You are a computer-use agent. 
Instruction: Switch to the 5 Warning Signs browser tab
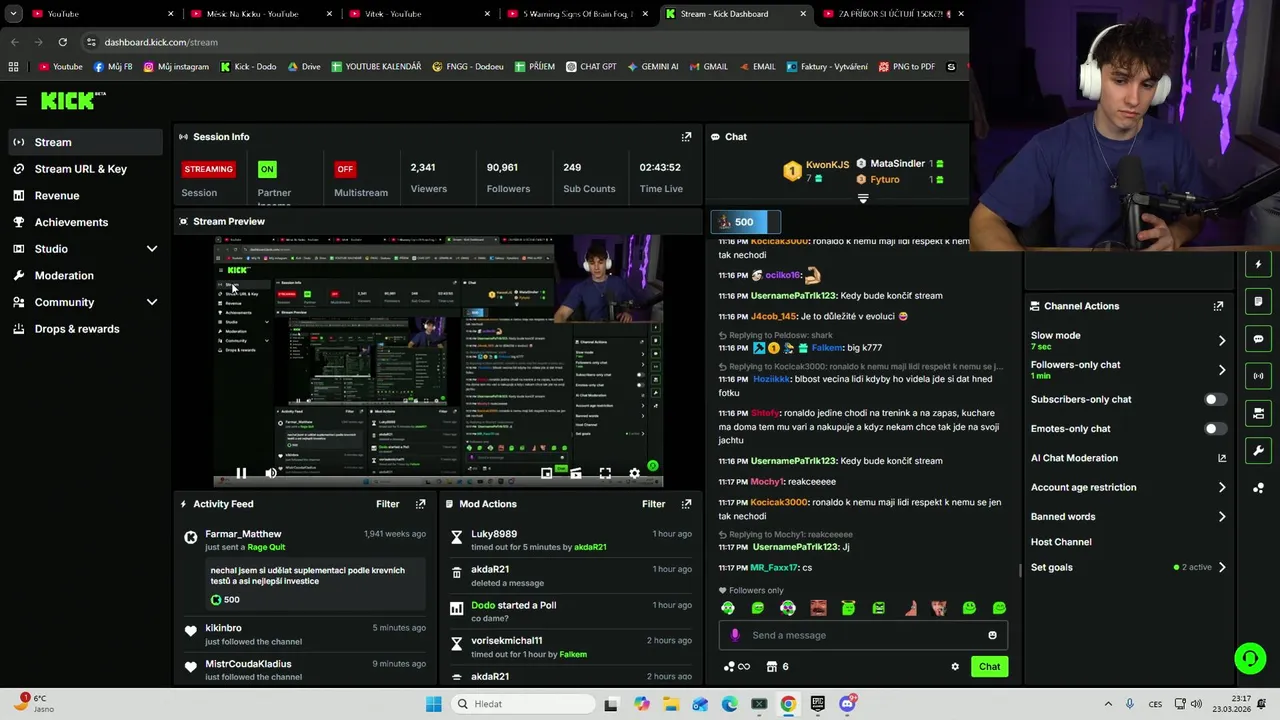(x=577, y=14)
